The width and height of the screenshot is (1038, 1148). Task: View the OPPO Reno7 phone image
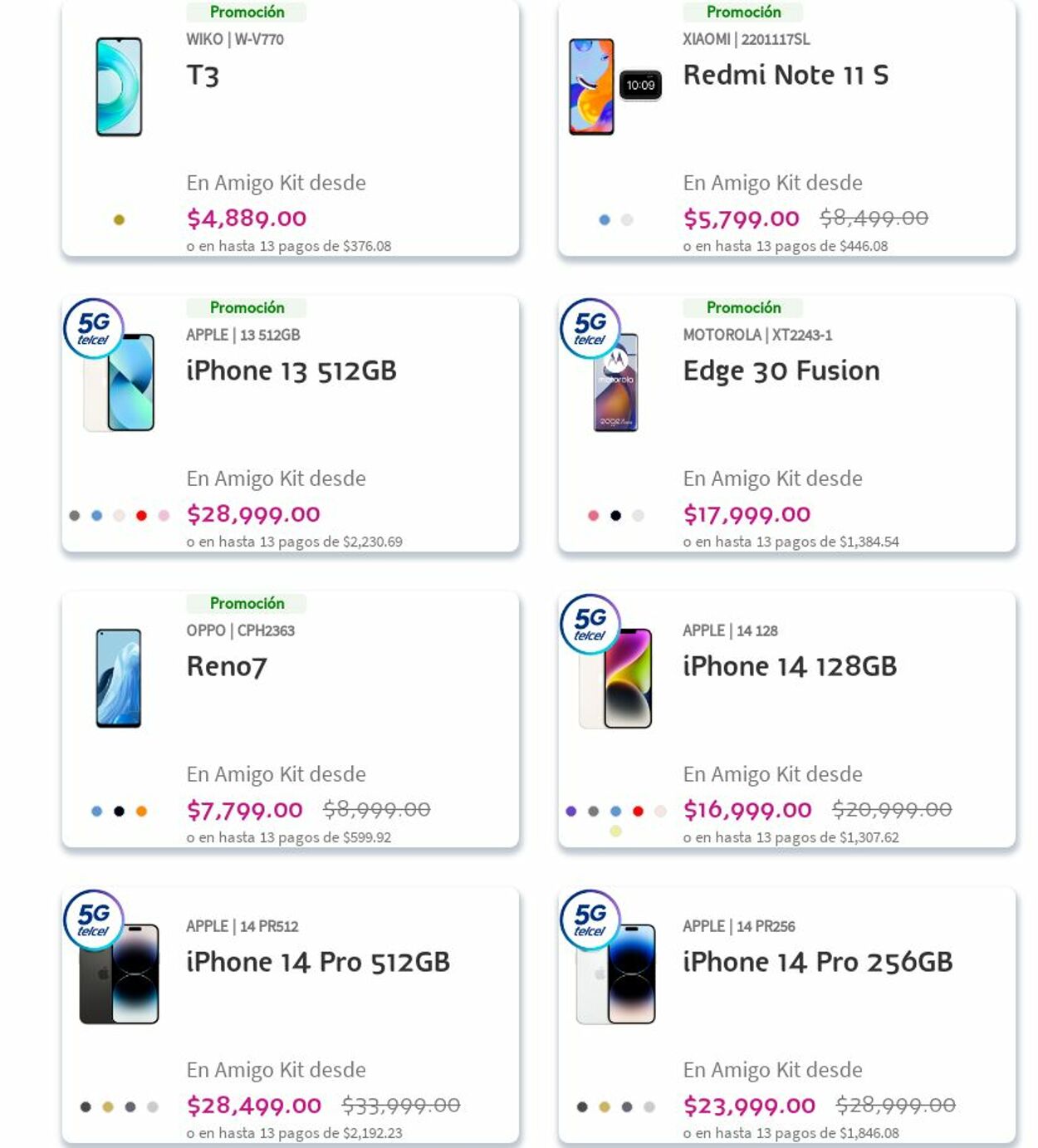[119, 678]
